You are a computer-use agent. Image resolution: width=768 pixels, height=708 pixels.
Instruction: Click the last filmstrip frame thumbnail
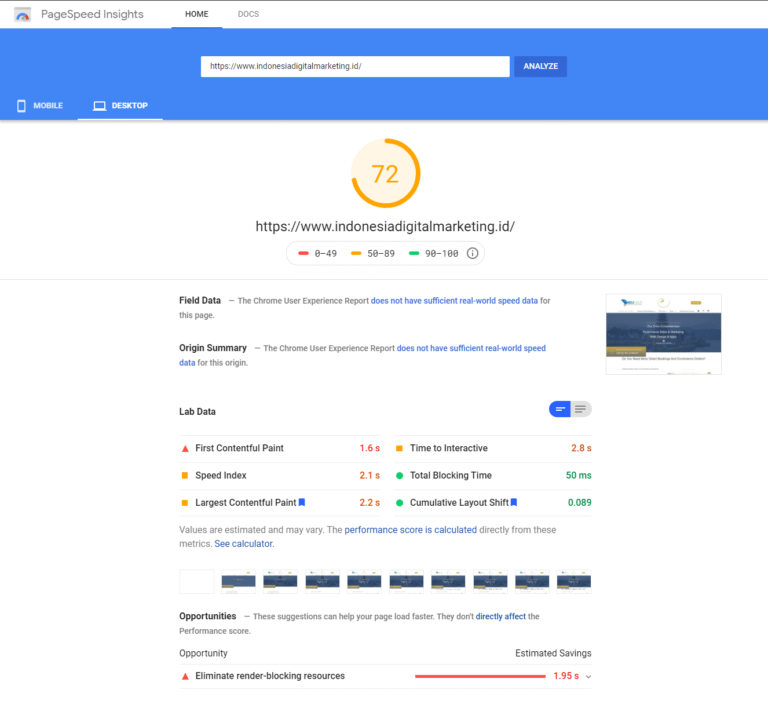(574, 582)
